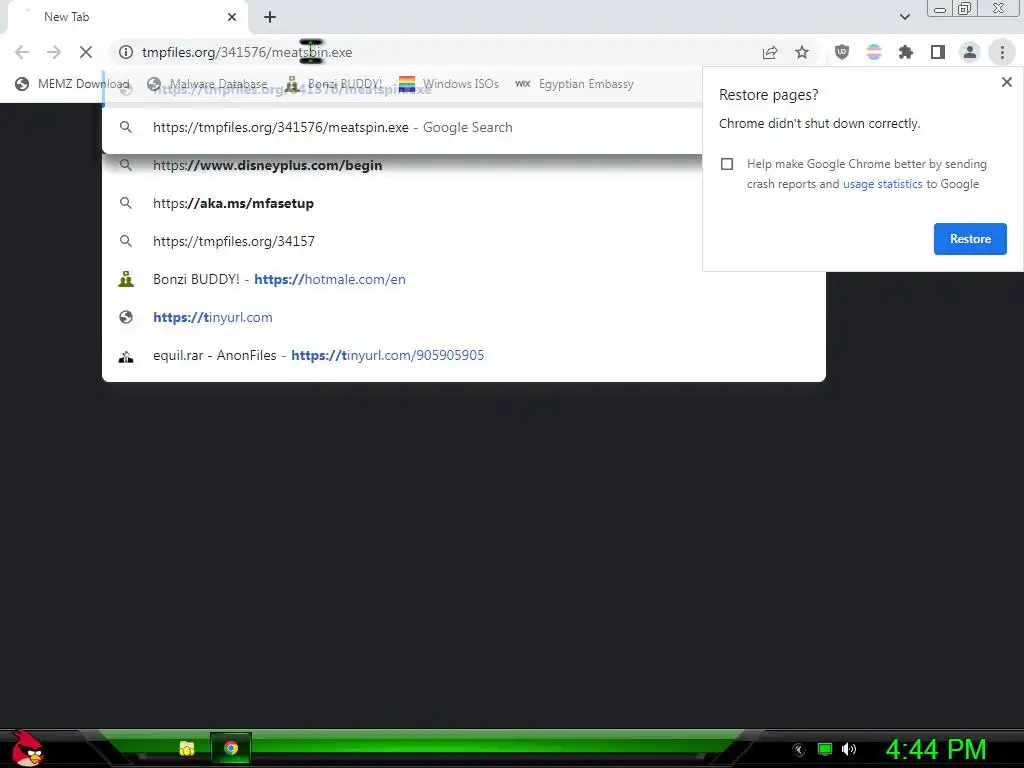Open the network monitor tray icon
Screen dimensions: 1024x768
click(825, 749)
